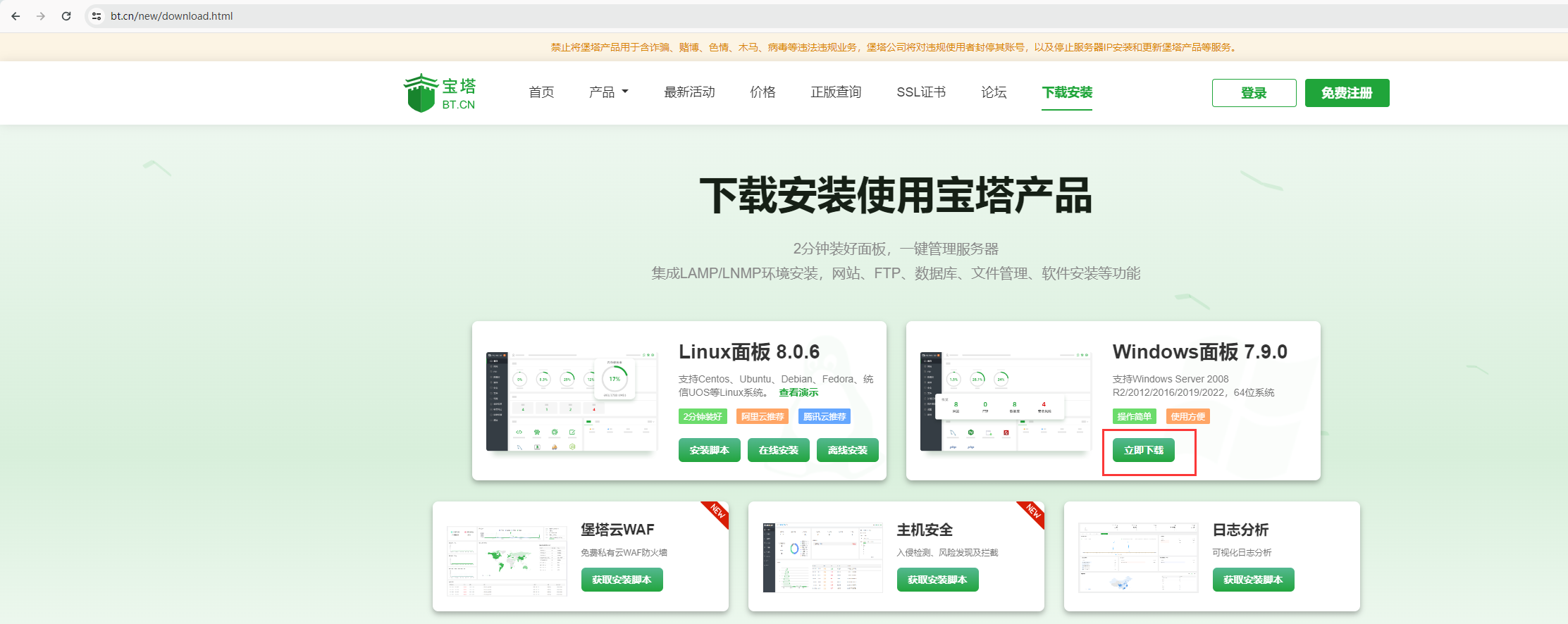Go to the 价格 page
Viewport: 1568px width, 624px height.
[x=763, y=92]
